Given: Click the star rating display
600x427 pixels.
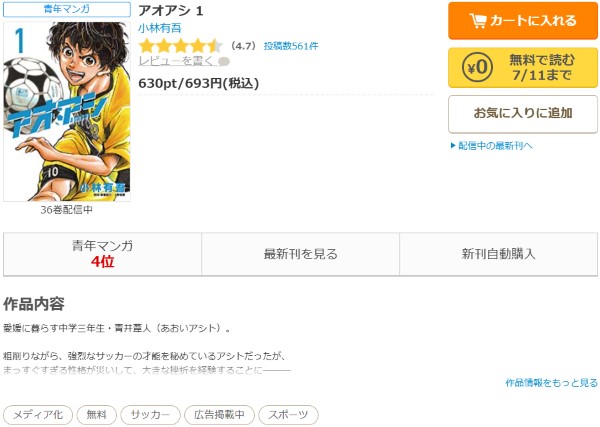Looking at the screenshot, I should pos(181,46).
